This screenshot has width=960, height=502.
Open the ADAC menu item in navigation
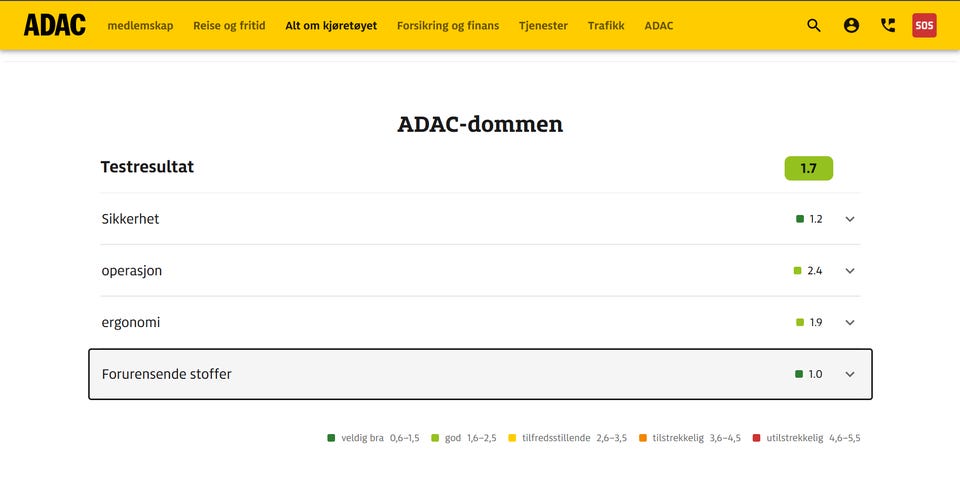(659, 26)
